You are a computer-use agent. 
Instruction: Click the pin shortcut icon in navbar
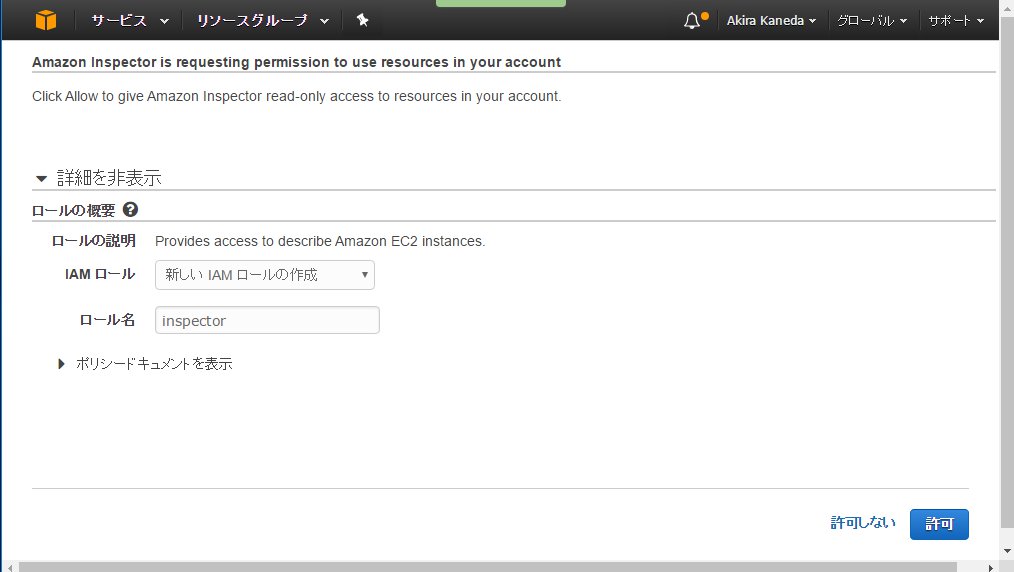tap(362, 20)
